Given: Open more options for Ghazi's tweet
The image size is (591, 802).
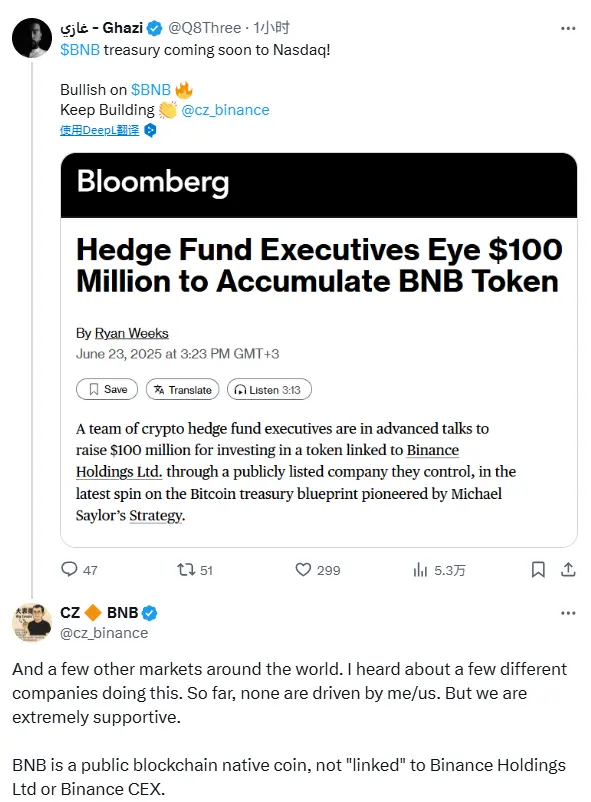Looking at the screenshot, I should 568,28.
